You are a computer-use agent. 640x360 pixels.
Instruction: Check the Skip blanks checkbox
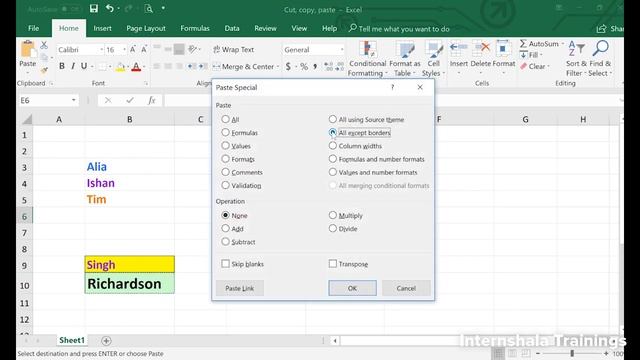pos(225,264)
